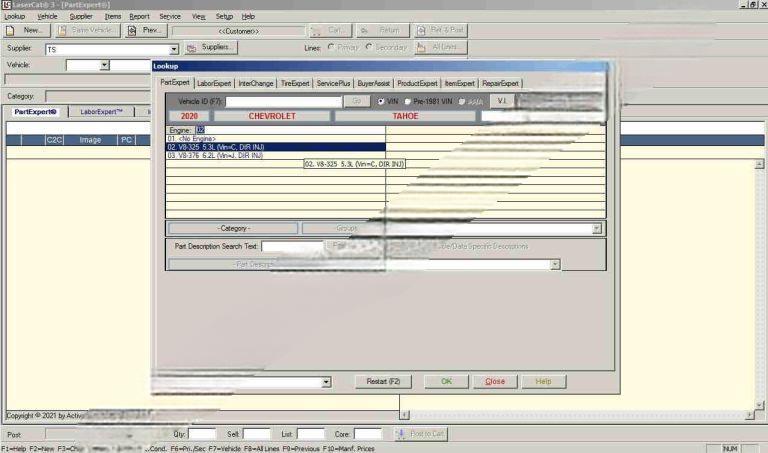Click the horizontal scrollbar right arrow

tap(750, 415)
